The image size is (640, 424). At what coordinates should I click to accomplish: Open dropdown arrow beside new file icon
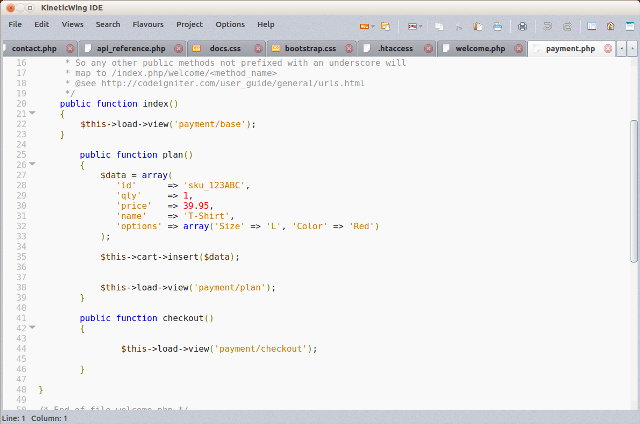click(x=374, y=25)
